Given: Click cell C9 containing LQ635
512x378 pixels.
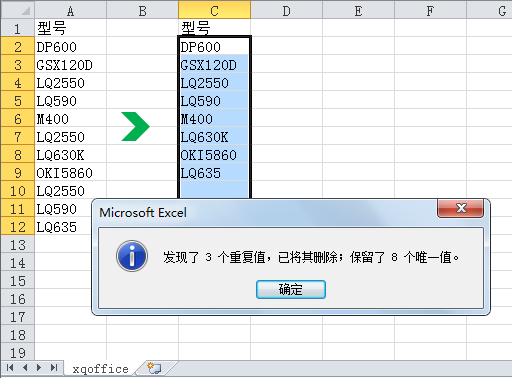Looking at the screenshot, I should click(214, 172).
